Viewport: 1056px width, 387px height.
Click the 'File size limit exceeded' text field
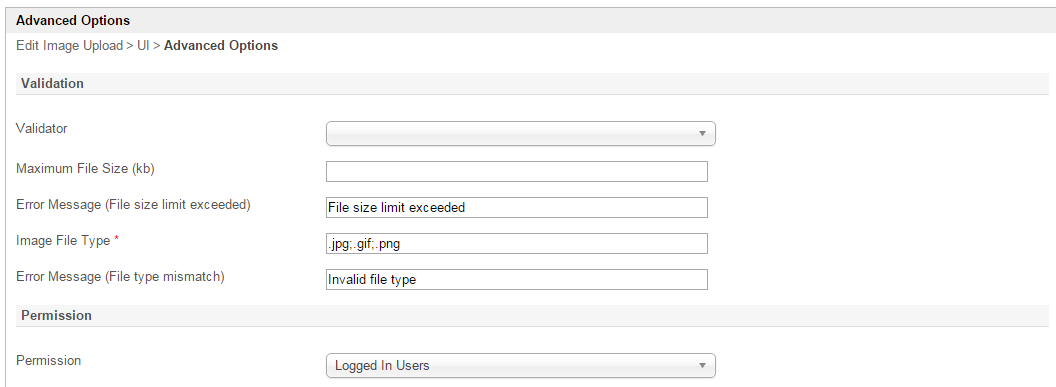[x=517, y=207]
